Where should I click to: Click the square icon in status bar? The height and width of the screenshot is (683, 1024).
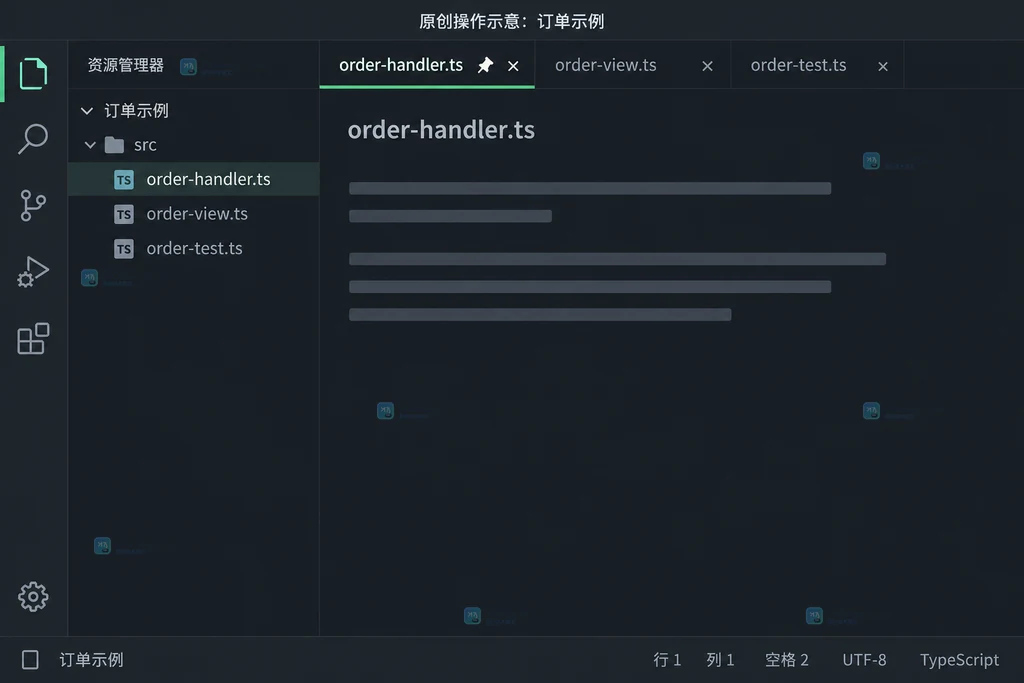30,659
